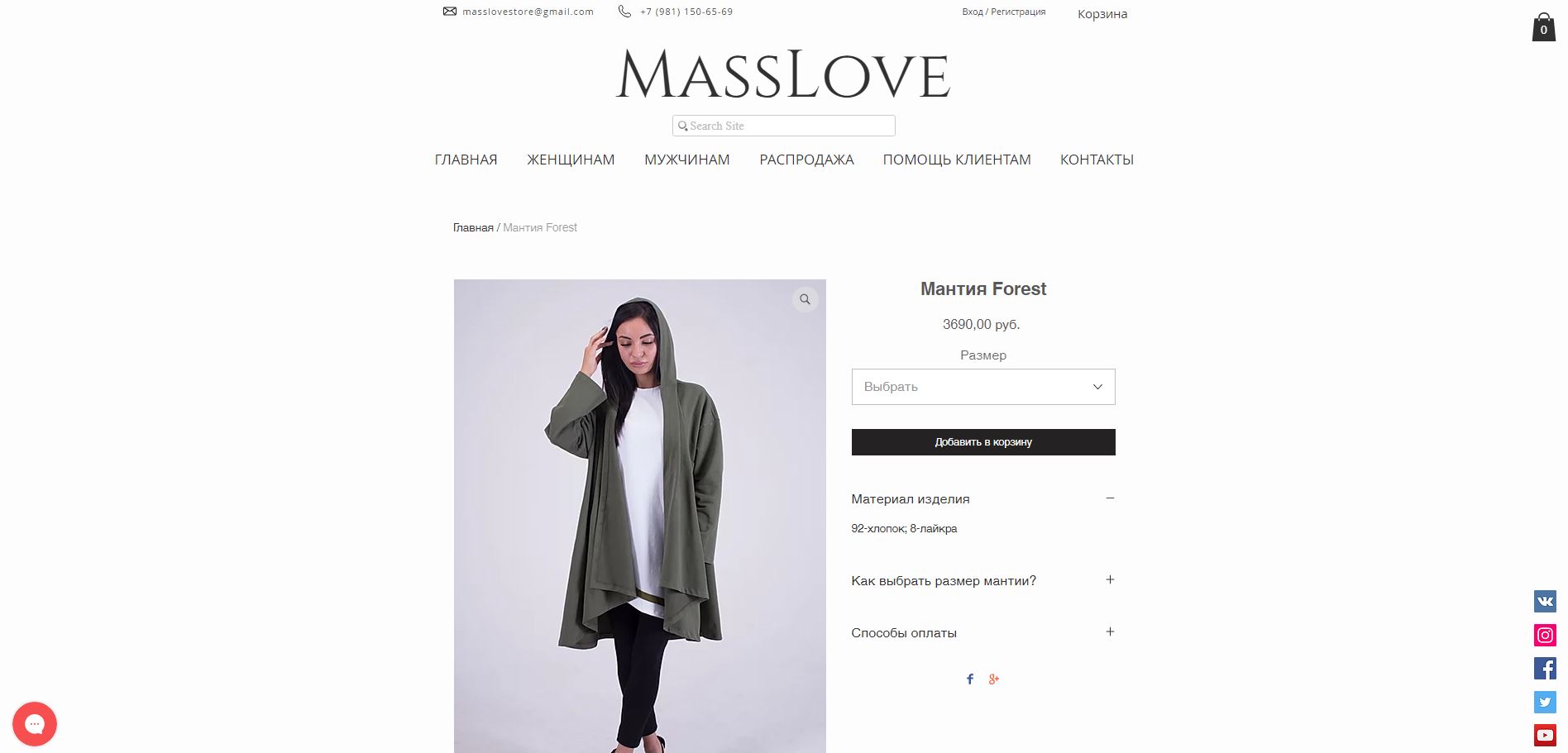
Task: Click the Twitter sidebar icon
Action: click(1545, 702)
